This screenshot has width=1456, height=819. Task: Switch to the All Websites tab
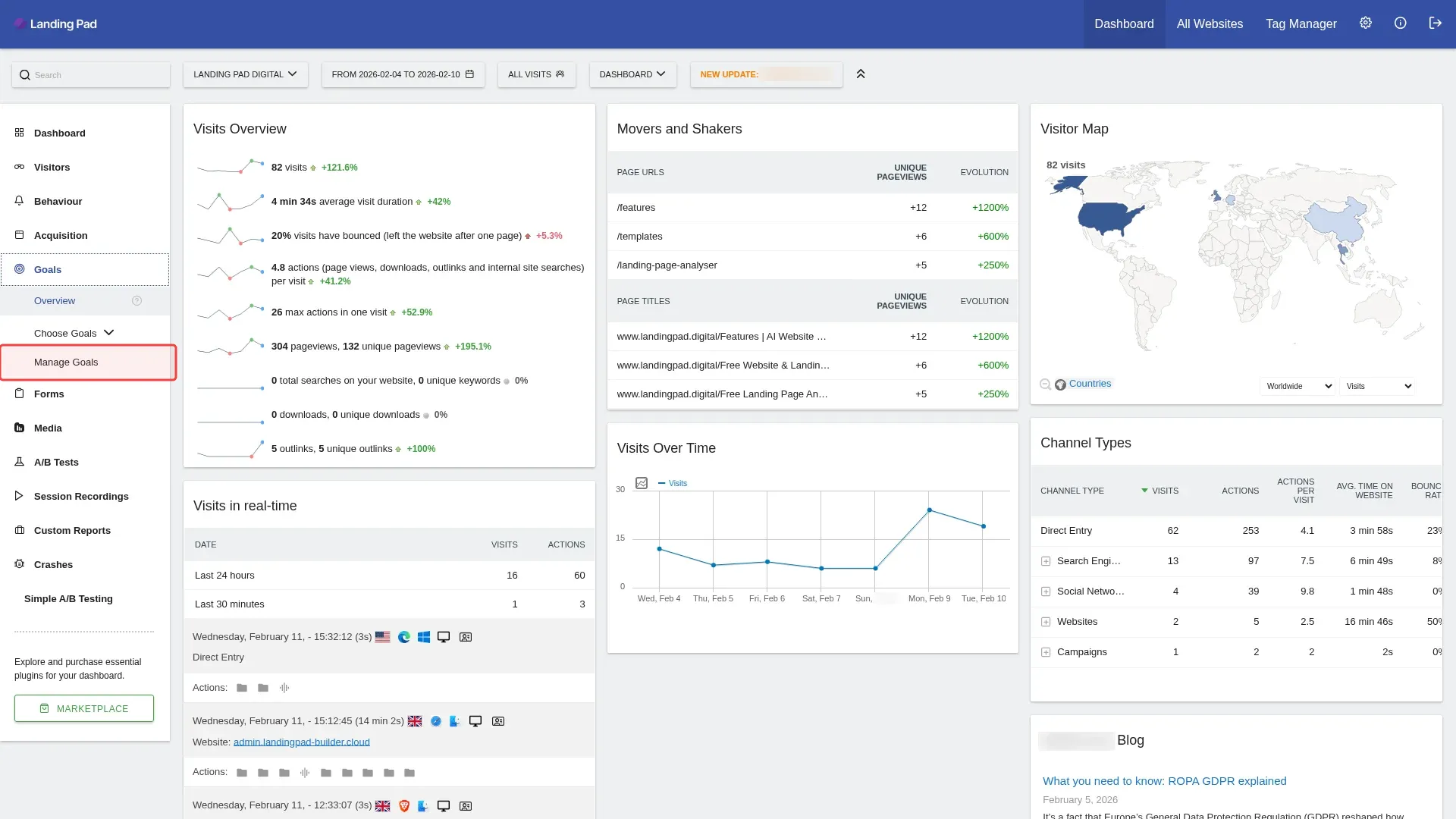pyautogui.click(x=1209, y=24)
